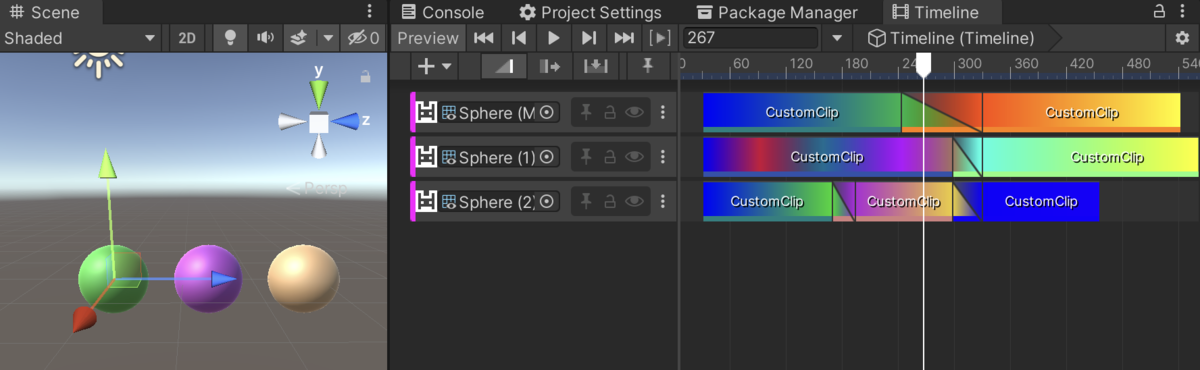Step to the next frame
Viewport: 1200px width, 370px height.
[x=588, y=38]
